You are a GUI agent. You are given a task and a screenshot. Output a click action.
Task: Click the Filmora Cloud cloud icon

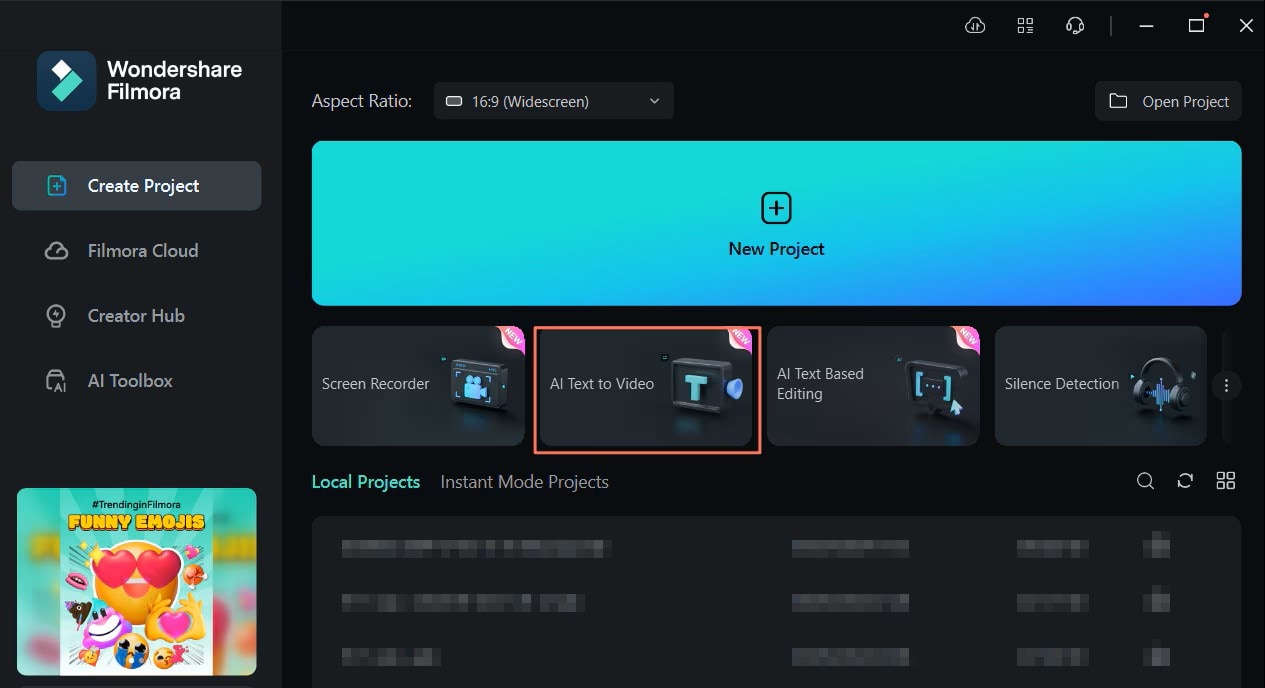click(57, 251)
